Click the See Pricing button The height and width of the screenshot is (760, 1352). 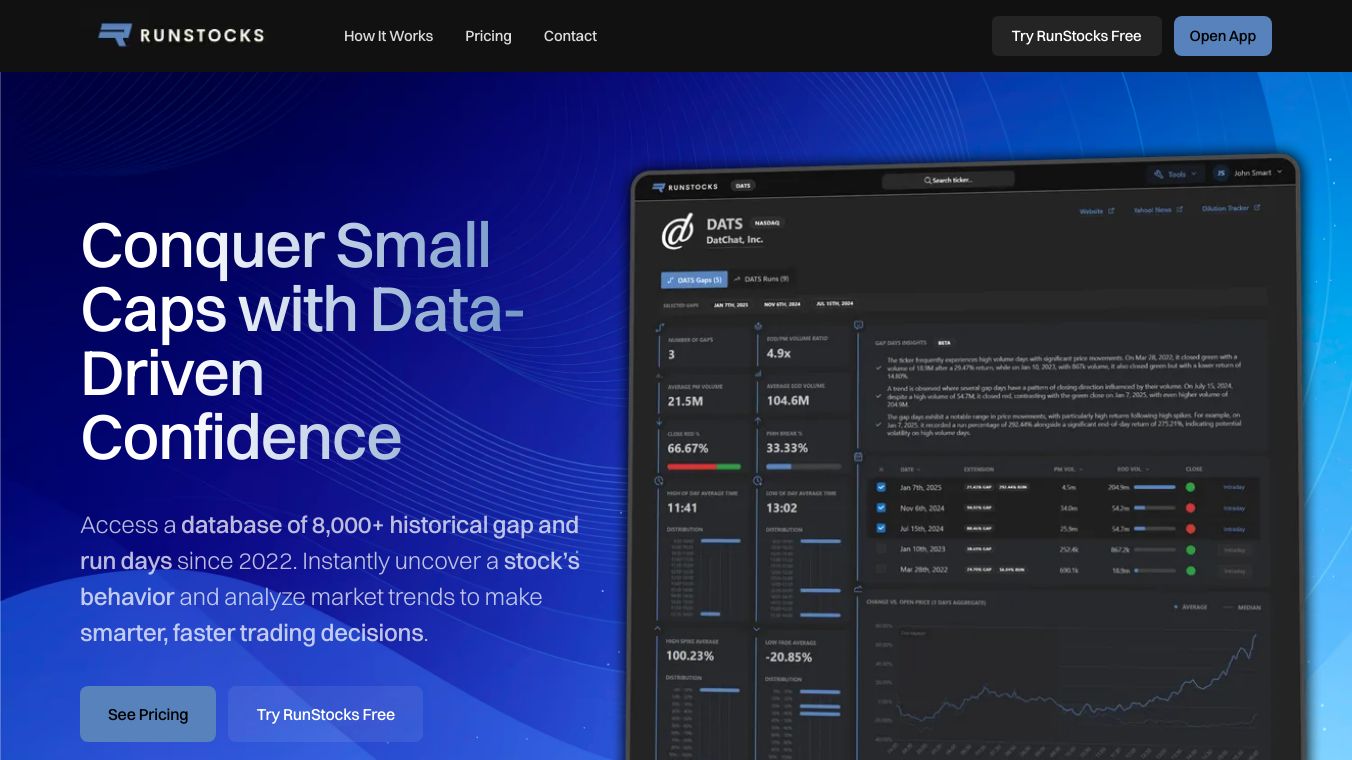click(148, 714)
